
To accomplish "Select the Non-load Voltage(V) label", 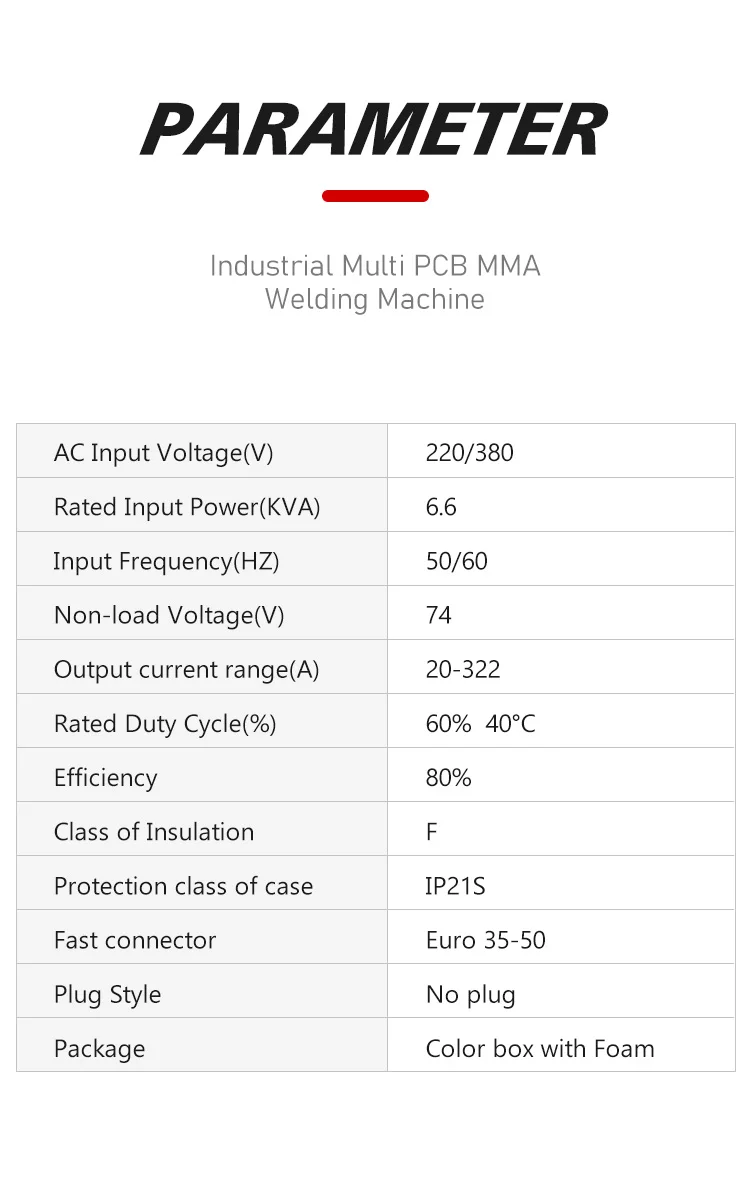I will pyautogui.click(x=169, y=615).
